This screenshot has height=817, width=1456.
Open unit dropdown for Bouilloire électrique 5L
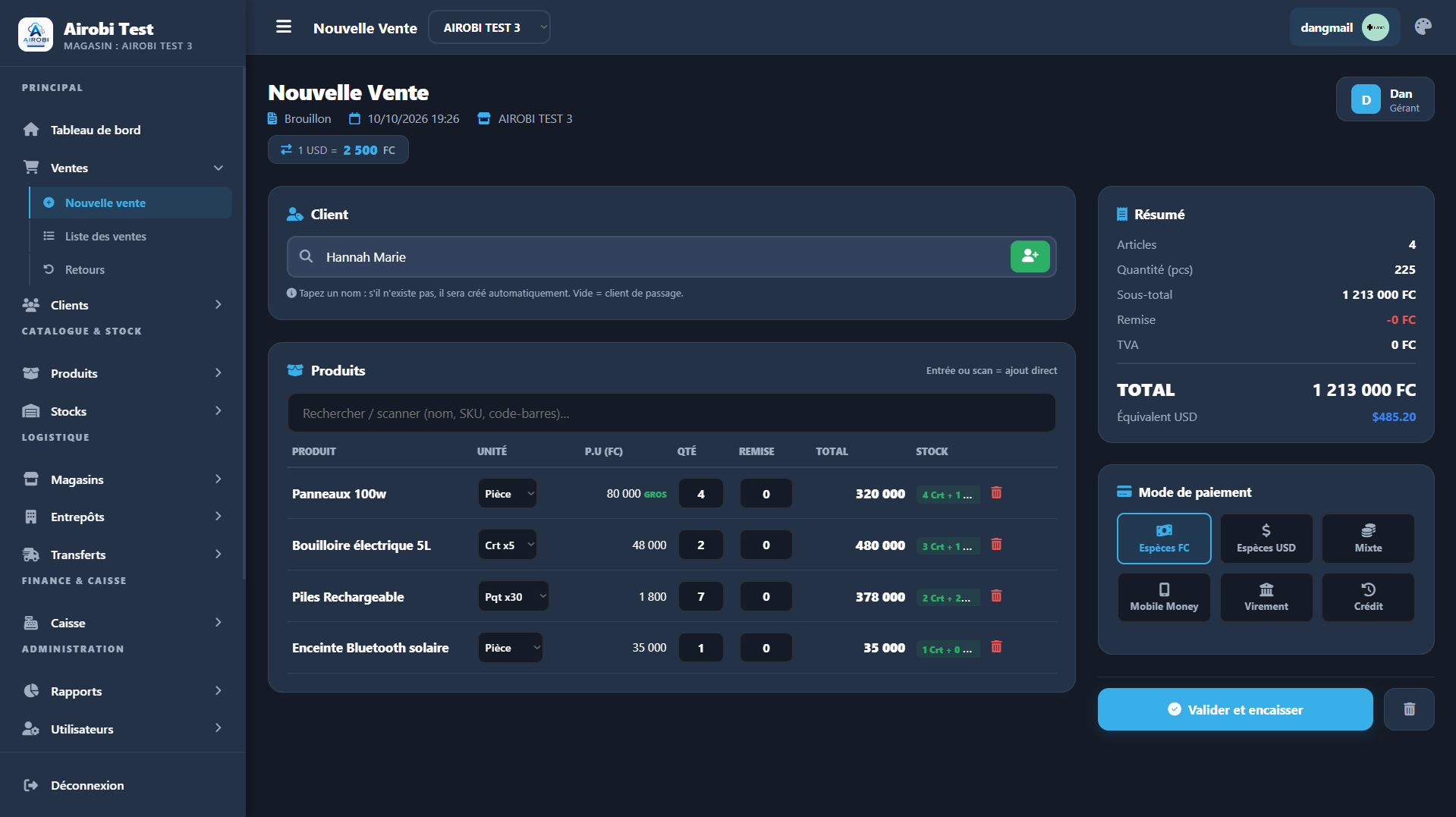[x=507, y=545]
